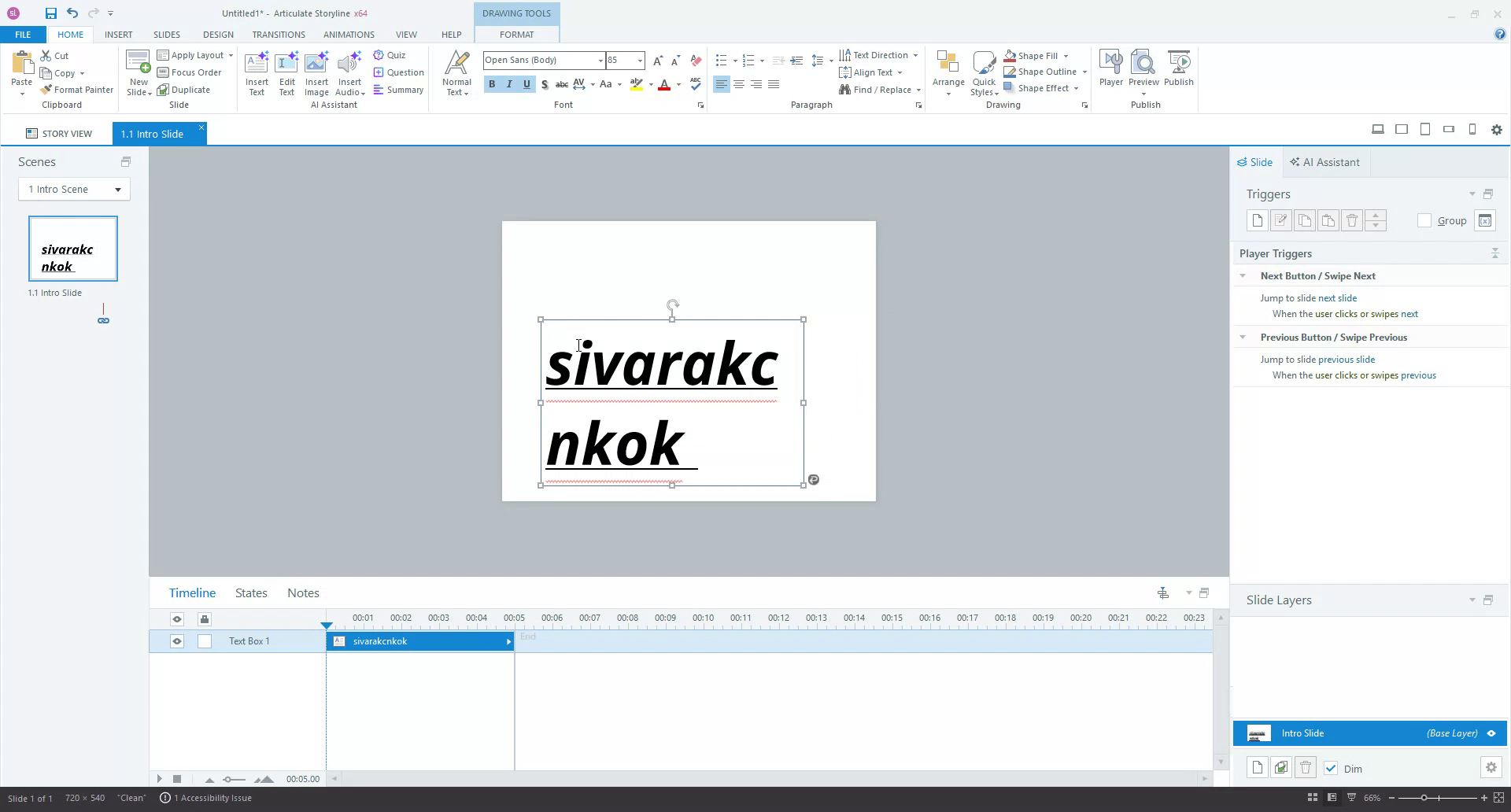This screenshot has width=1511, height=812.
Task: Delete the selected trigger
Action: 1352,220
